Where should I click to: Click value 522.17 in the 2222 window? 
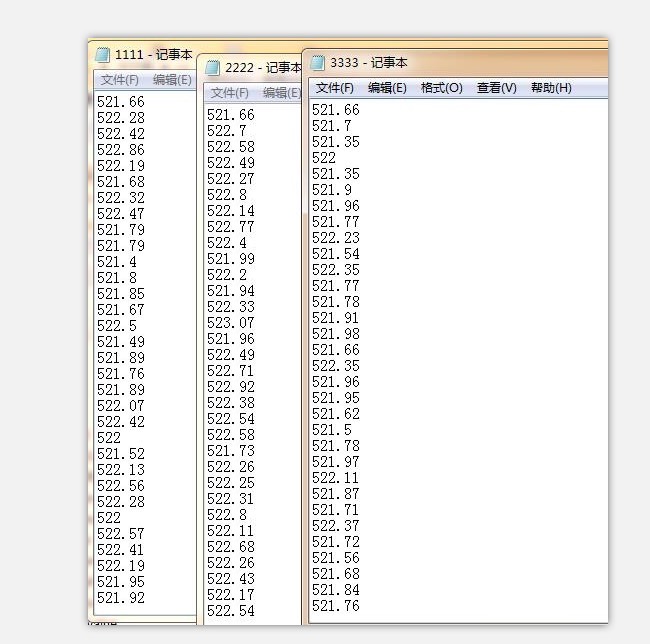(x=230, y=595)
